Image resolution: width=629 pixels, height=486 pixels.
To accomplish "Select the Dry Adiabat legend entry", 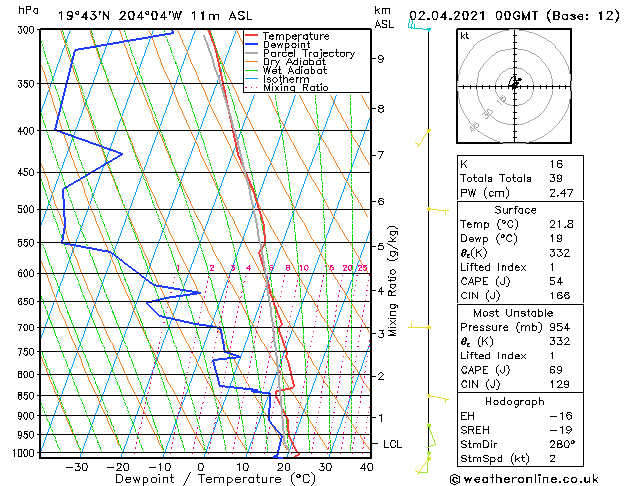I will click(294, 62).
